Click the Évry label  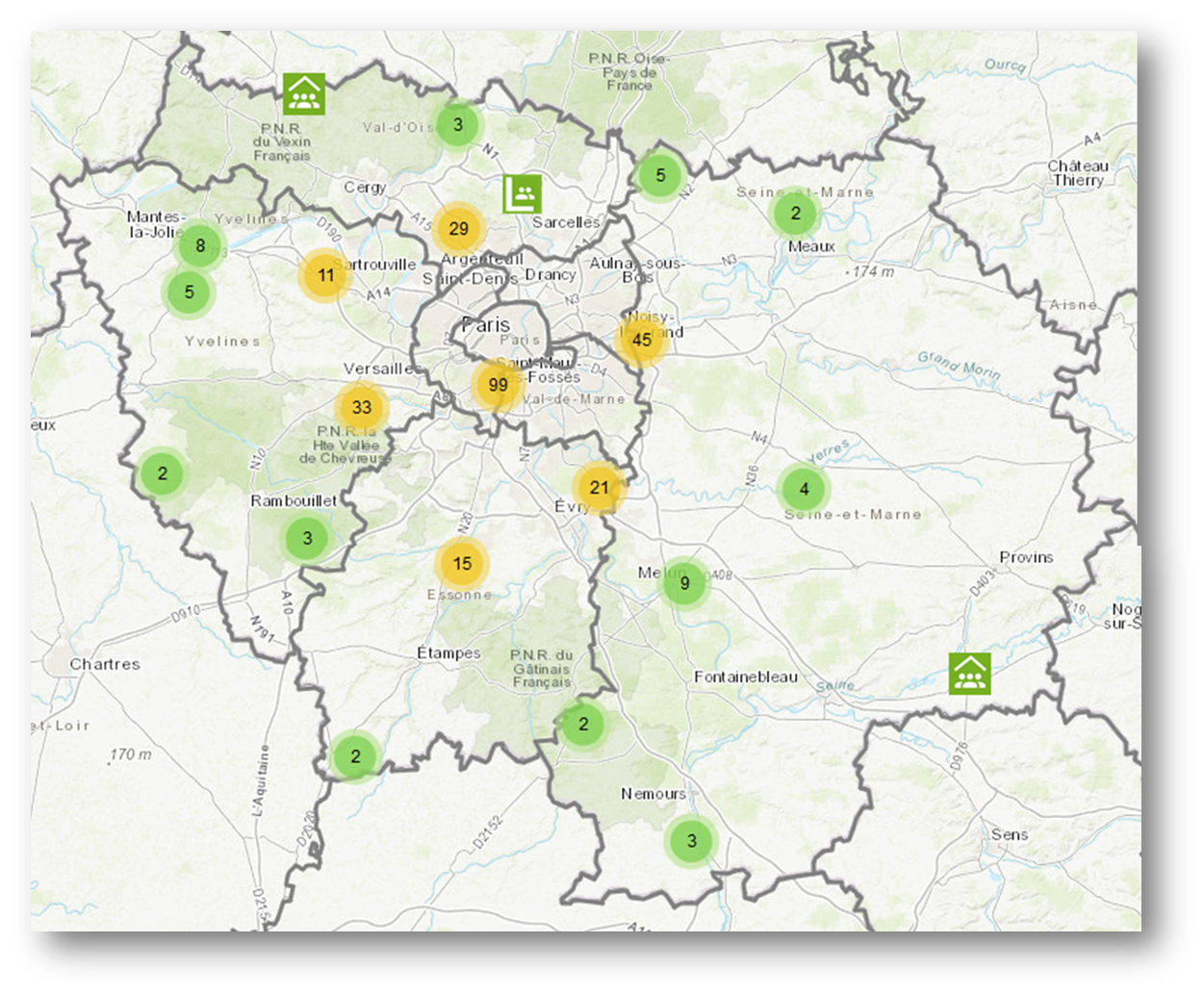573,506
